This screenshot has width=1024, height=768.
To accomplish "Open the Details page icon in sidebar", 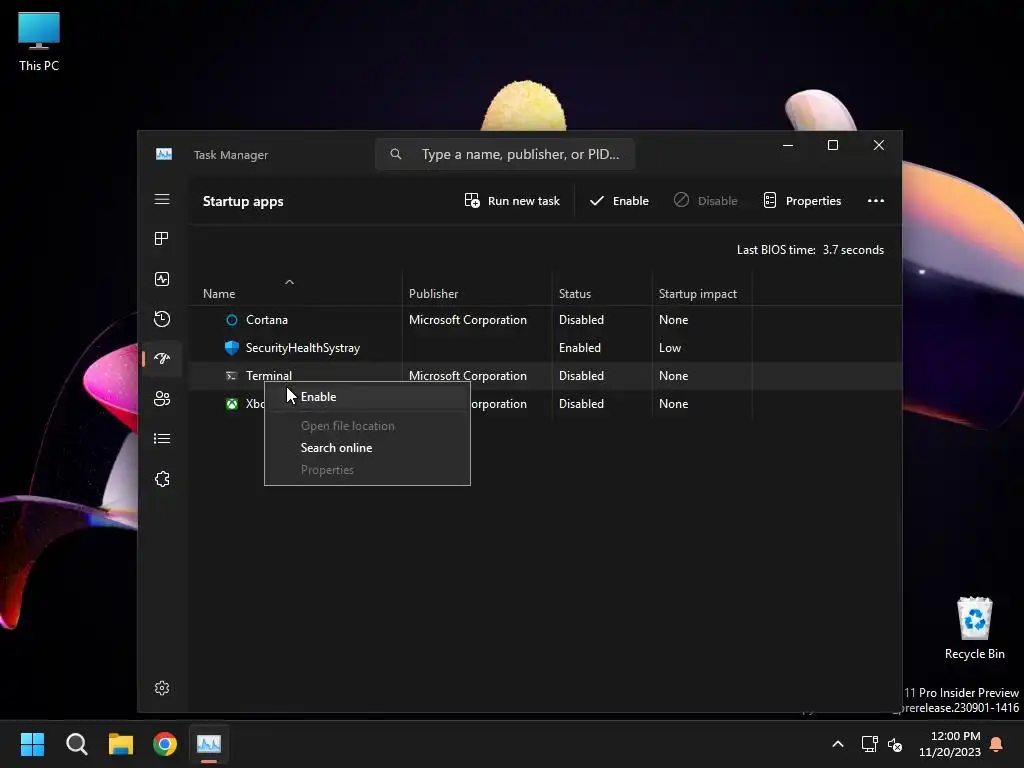I will 162,438.
